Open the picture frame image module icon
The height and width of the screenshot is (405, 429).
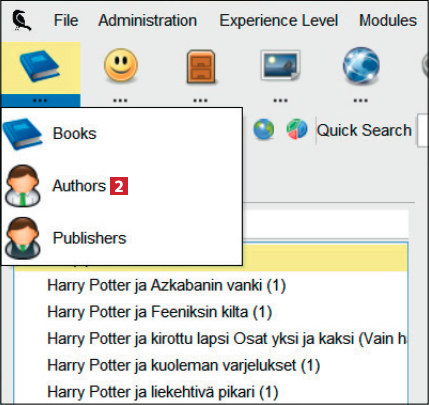[x=280, y=65]
